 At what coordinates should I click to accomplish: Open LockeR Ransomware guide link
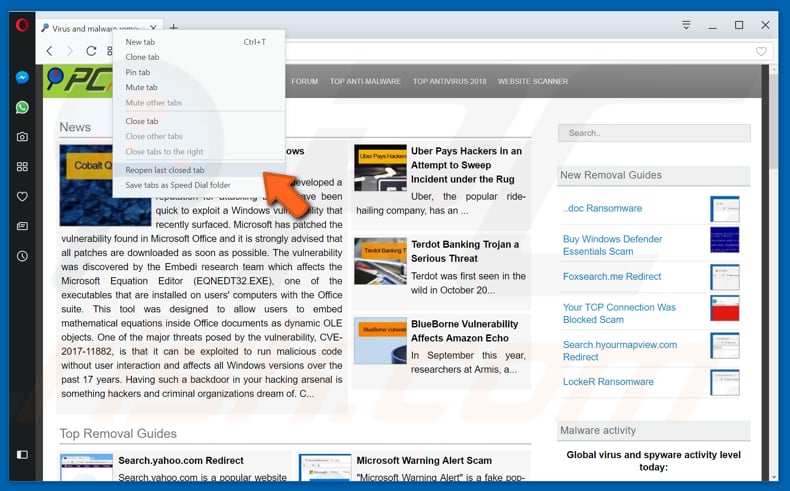pos(608,382)
